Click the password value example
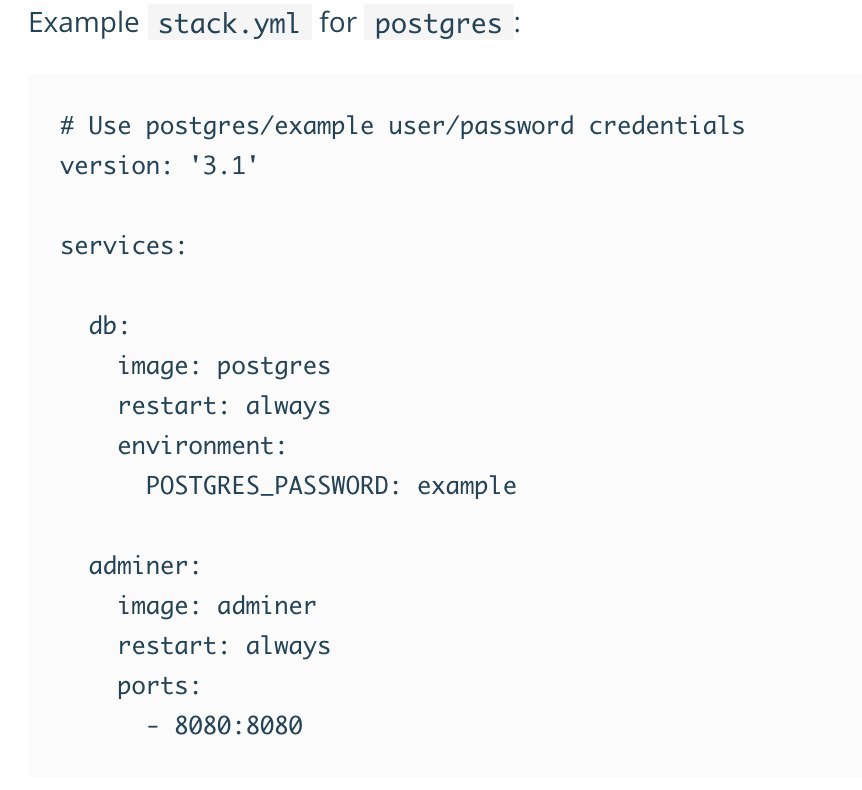The width and height of the screenshot is (862, 790). pyautogui.click(x=467, y=486)
